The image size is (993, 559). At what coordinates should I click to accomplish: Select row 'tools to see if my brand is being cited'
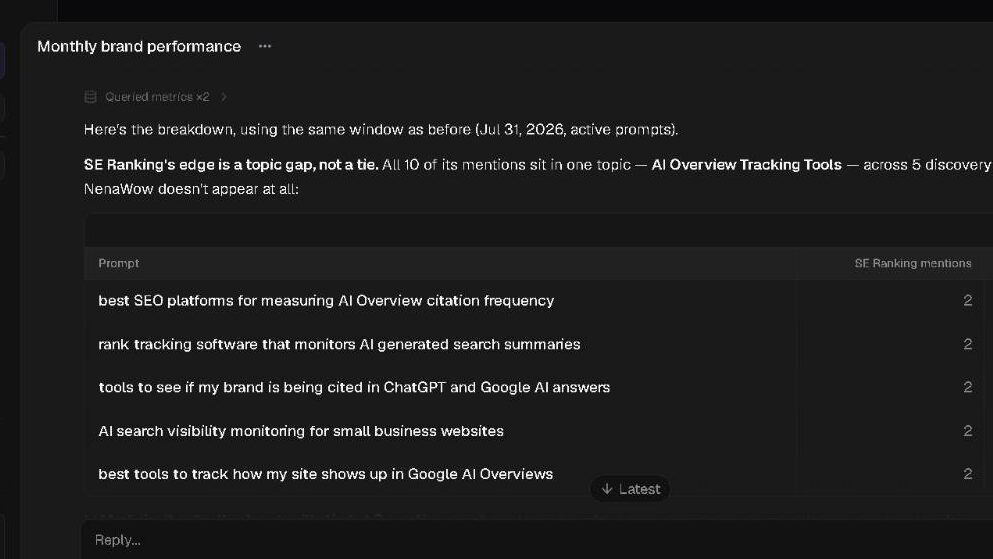538,387
